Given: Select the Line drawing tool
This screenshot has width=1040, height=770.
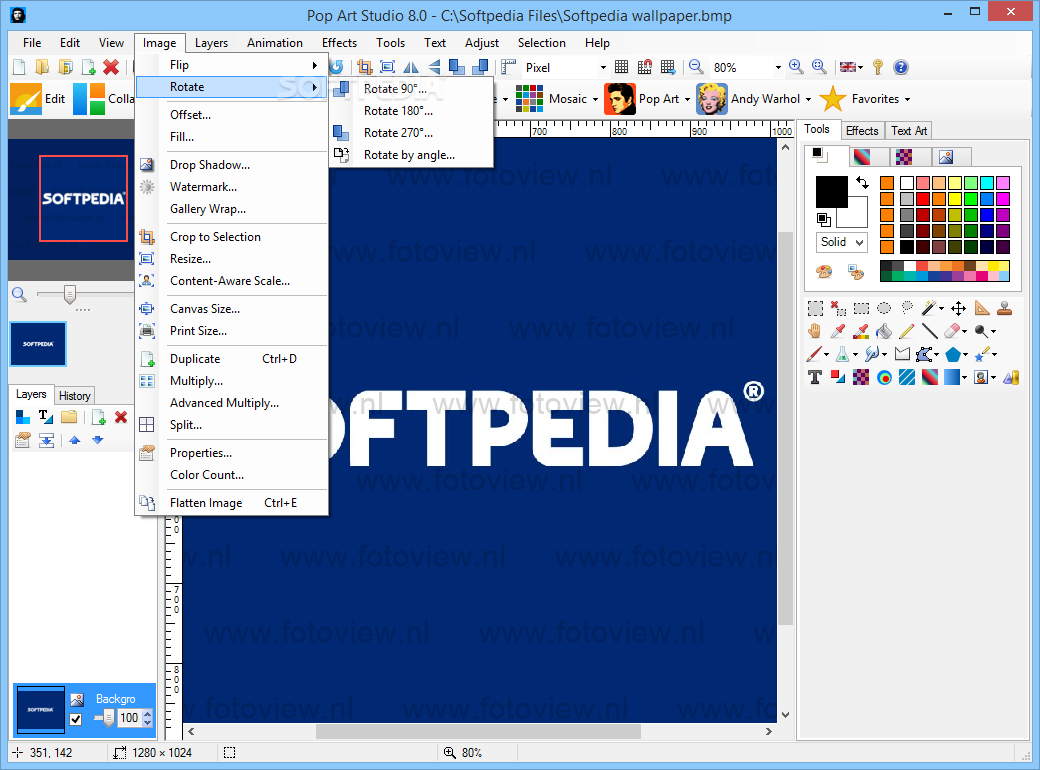Looking at the screenshot, I should [x=929, y=331].
